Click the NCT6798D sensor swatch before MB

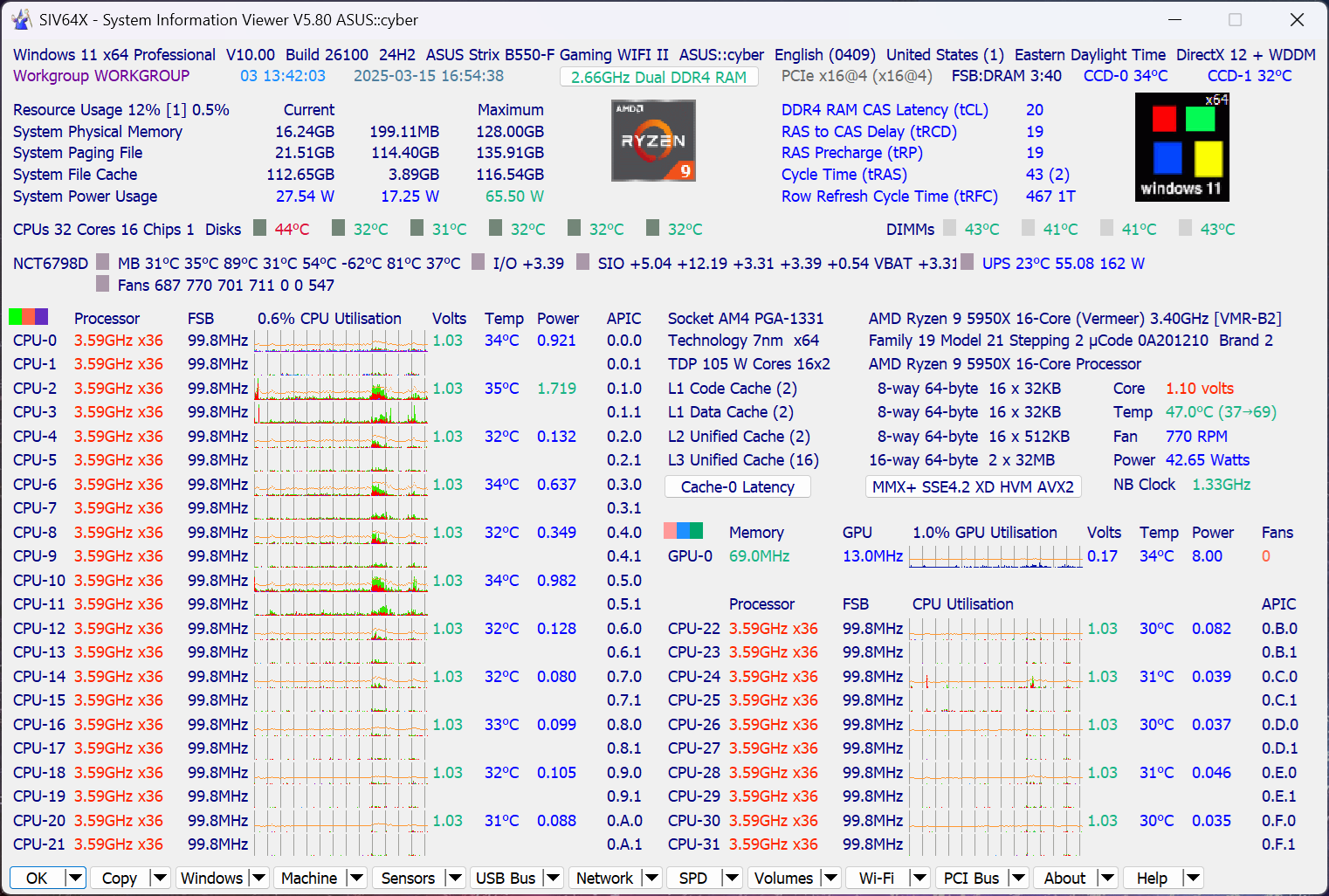[103, 262]
